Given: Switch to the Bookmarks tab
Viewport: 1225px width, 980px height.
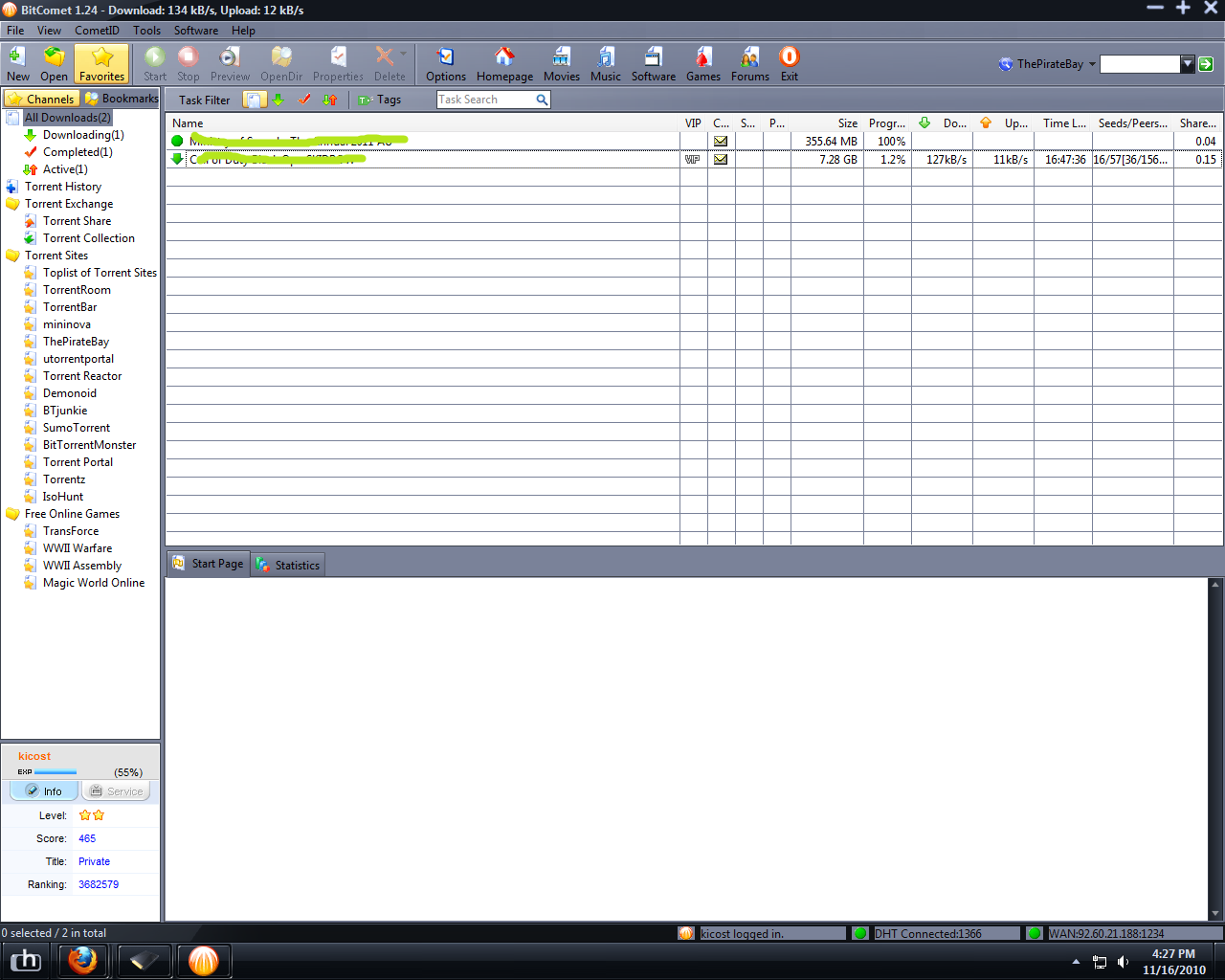Looking at the screenshot, I should tap(121, 99).
